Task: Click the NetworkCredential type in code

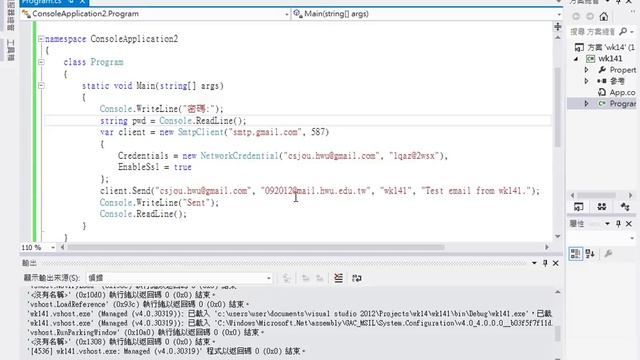Action: pos(239,156)
